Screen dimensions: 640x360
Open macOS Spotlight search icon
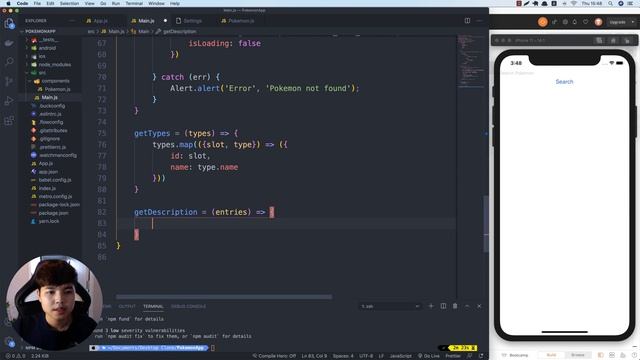[610, 3]
